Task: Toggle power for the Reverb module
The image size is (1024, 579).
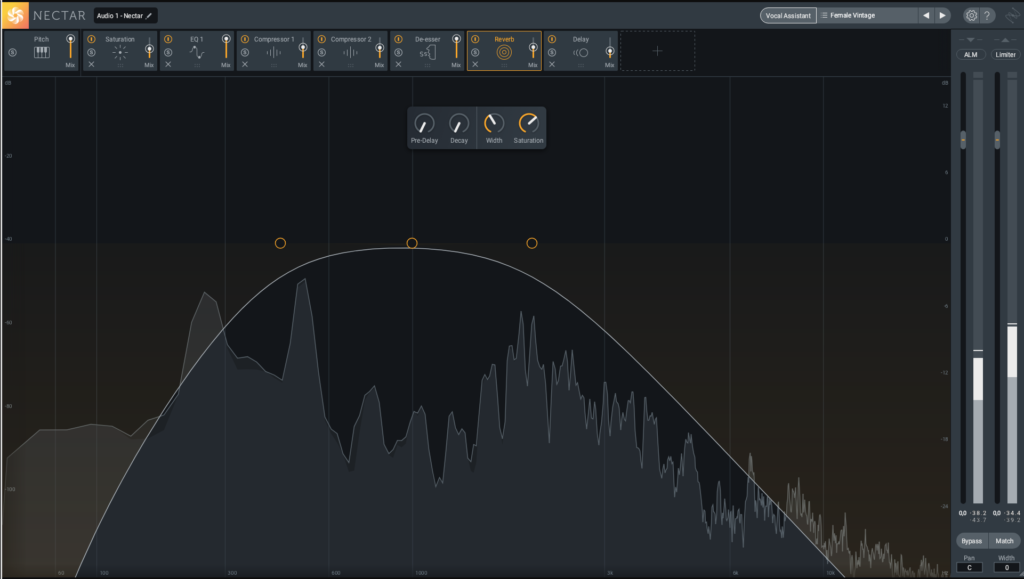Action: pyautogui.click(x=475, y=39)
